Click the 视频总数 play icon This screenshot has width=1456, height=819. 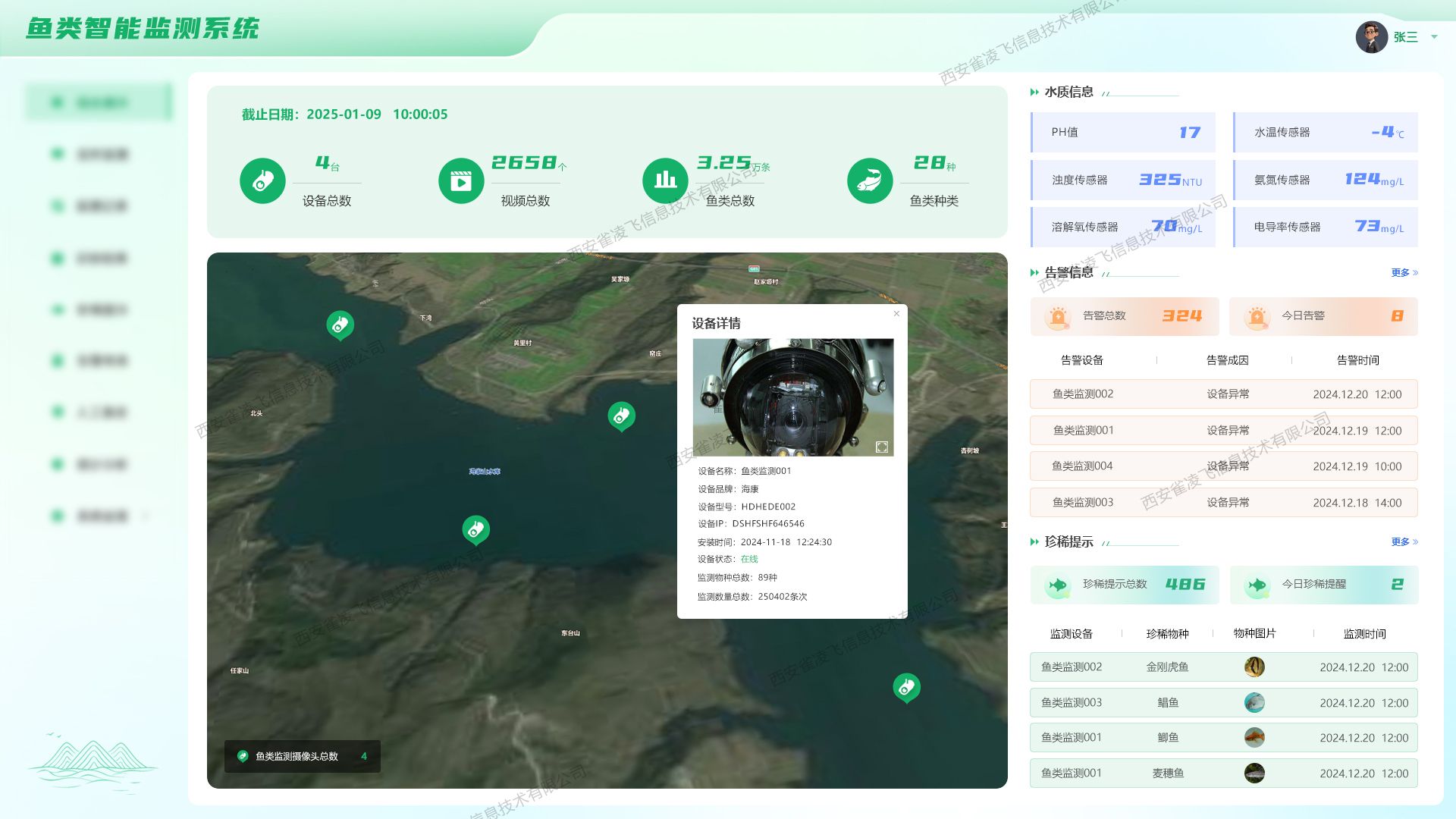(x=460, y=180)
